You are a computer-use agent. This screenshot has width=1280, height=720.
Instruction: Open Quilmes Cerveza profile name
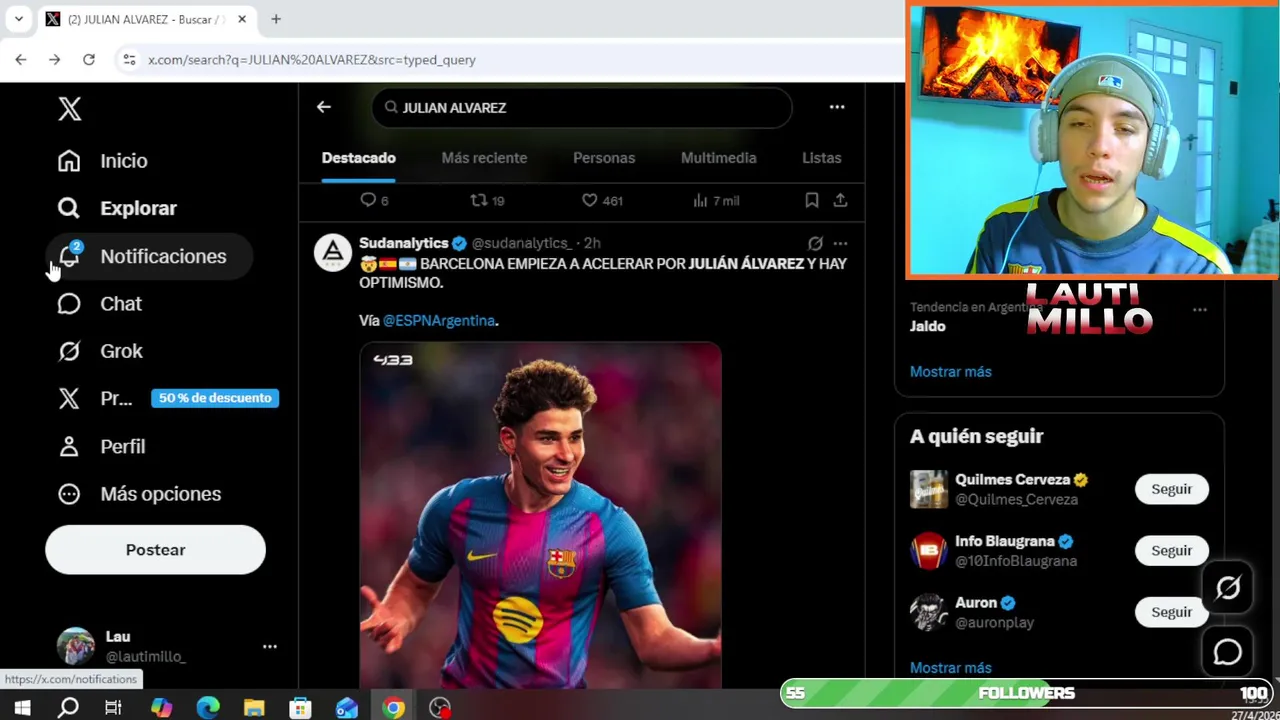point(1012,480)
